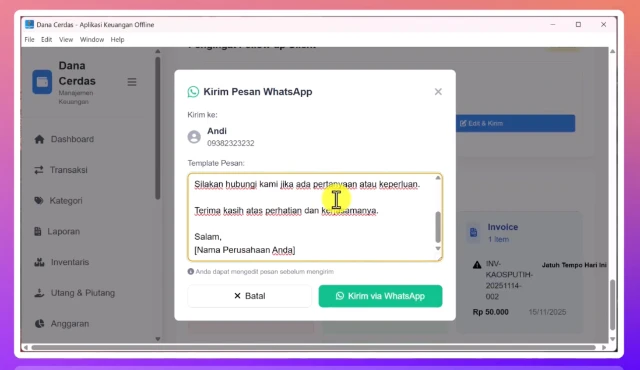Click the Utang & Piutang hand icon
This screenshot has width=640, height=370.
click(x=39, y=293)
